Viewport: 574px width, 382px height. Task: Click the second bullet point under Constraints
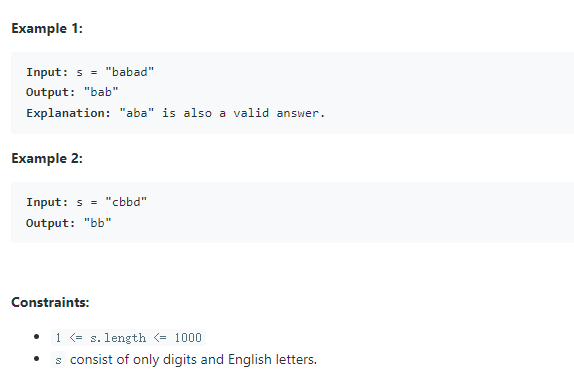click(x=36, y=359)
